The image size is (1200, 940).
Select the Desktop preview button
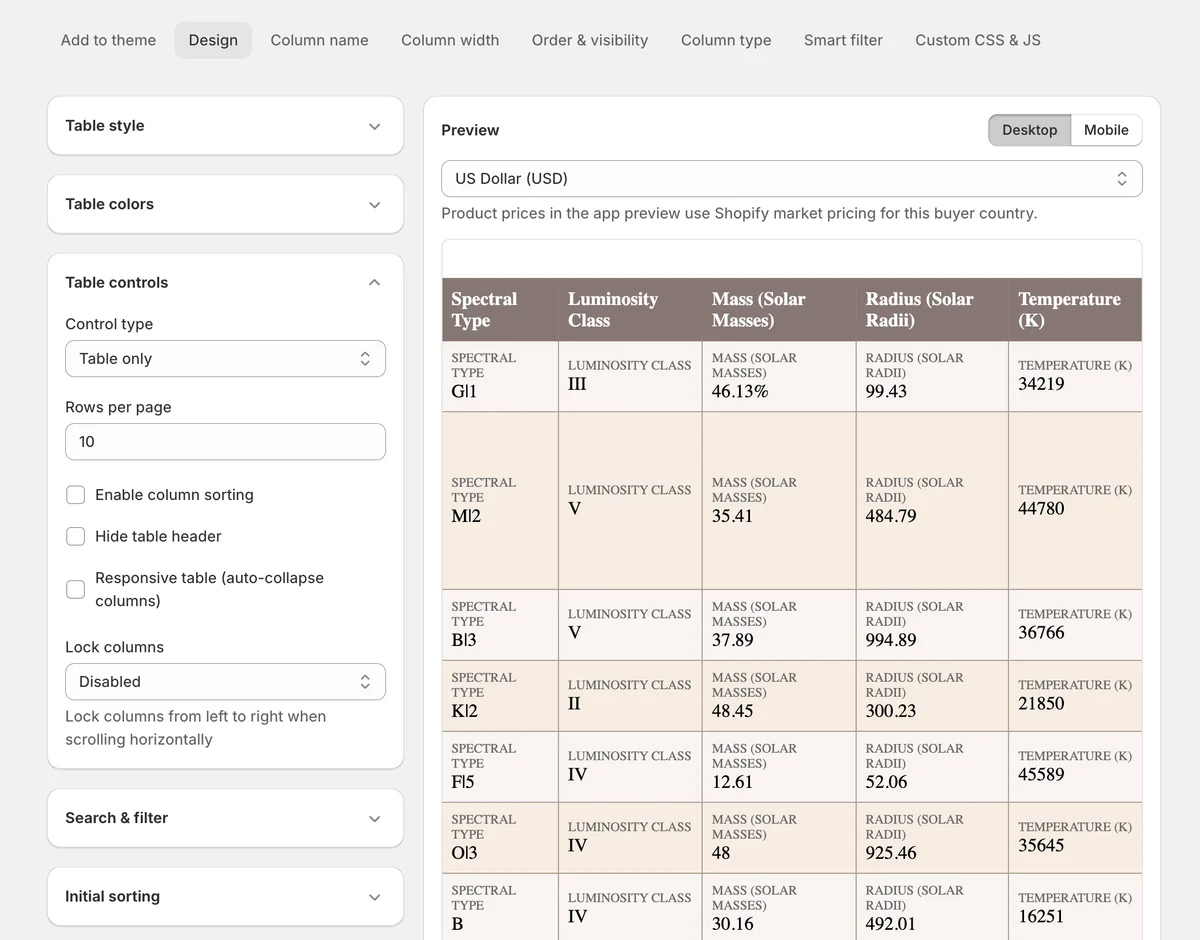point(1029,130)
